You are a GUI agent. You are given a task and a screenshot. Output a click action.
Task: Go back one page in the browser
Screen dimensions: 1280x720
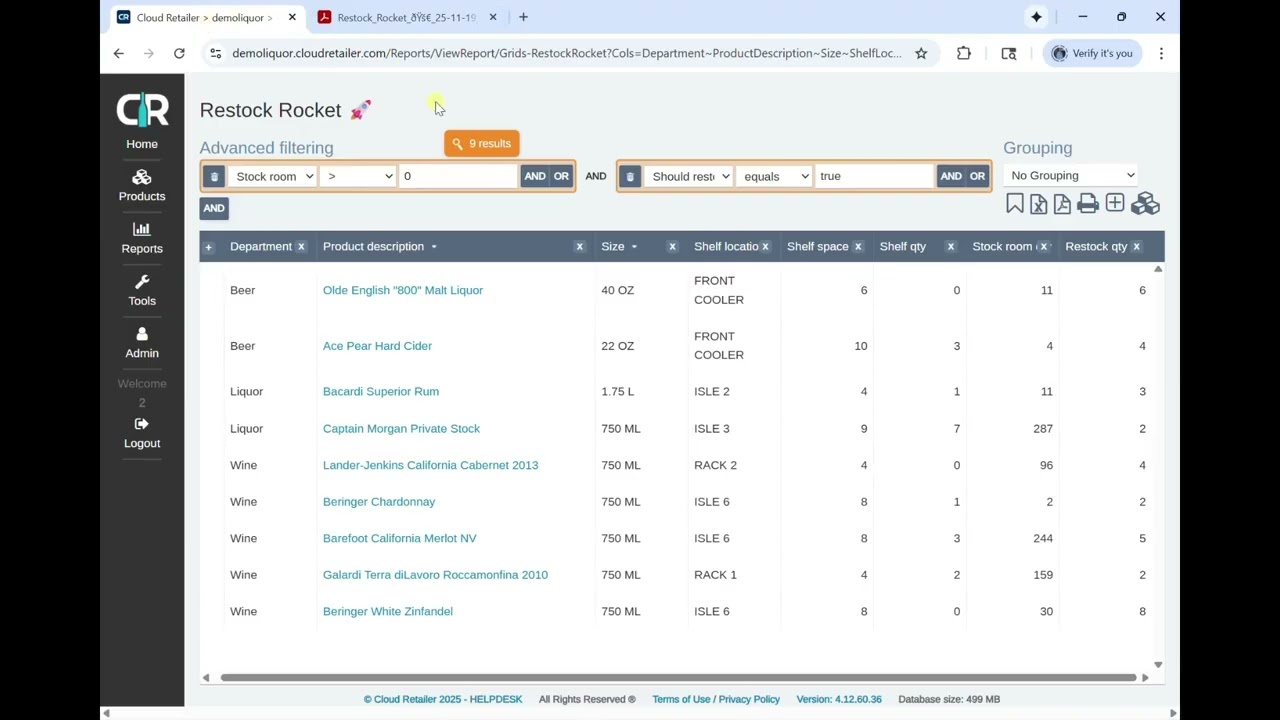(x=119, y=53)
